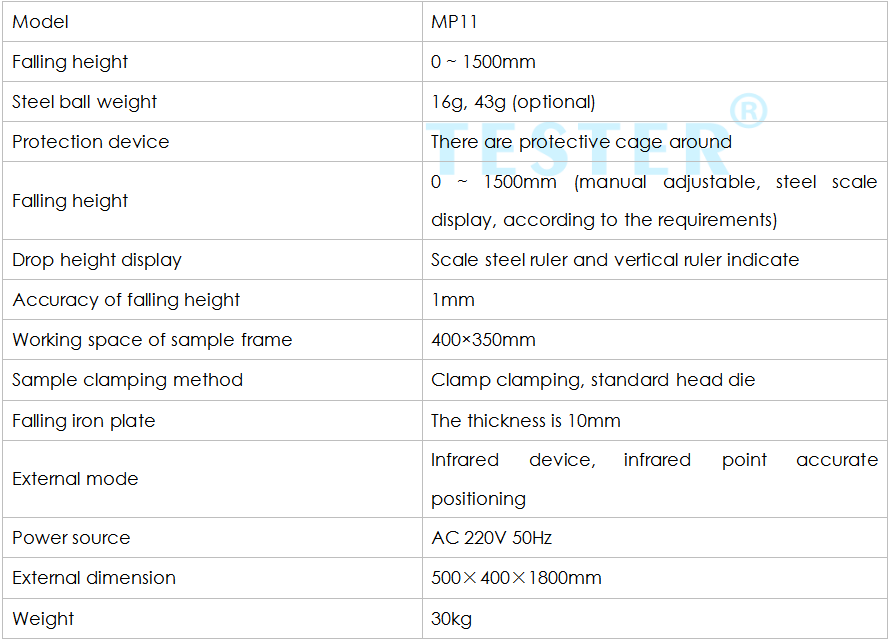Screen dimensions: 890x642
Task: Click the Model label cell
Action: pyautogui.click(x=212, y=22)
